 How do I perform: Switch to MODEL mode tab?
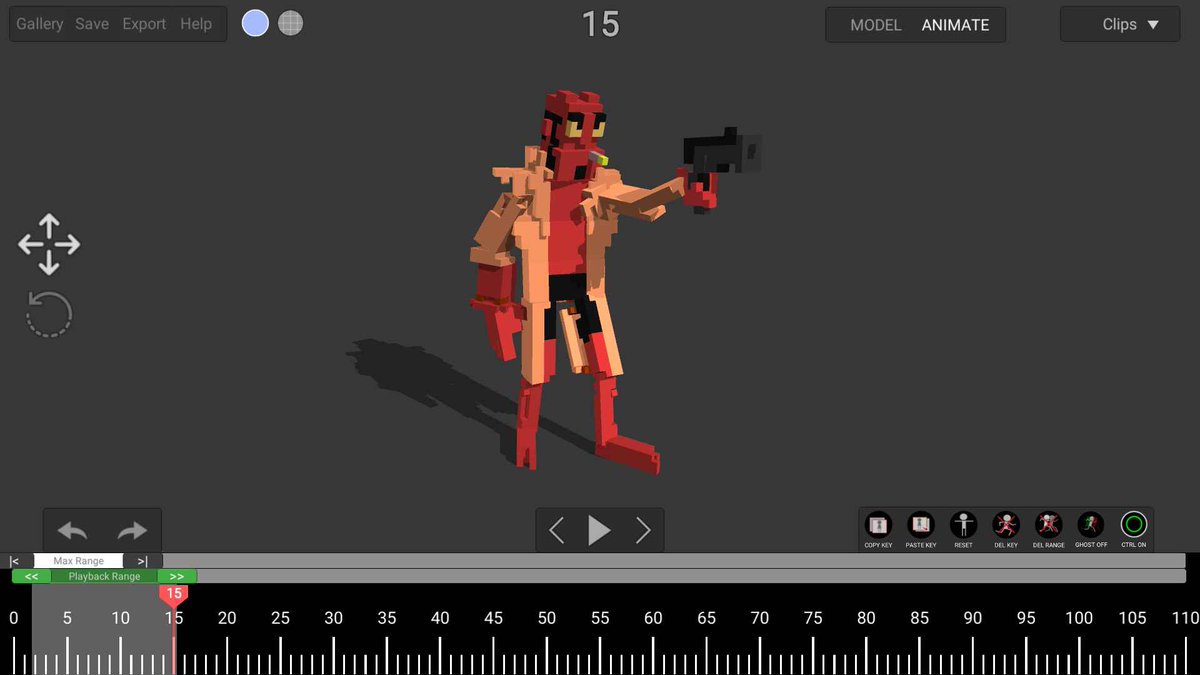point(876,25)
